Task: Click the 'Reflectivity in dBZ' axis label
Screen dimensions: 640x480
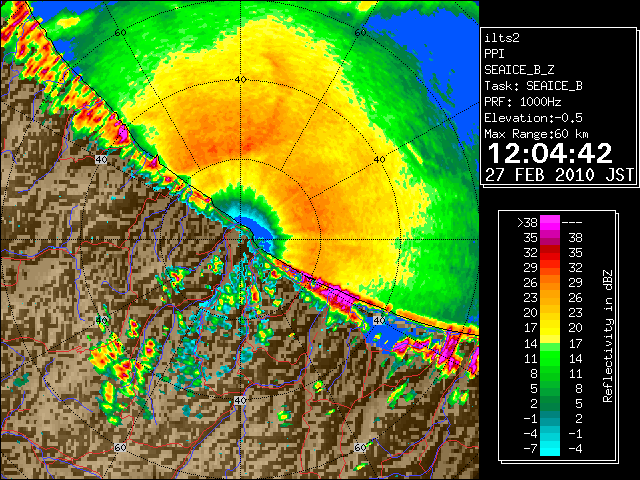Action: (x=608, y=336)
